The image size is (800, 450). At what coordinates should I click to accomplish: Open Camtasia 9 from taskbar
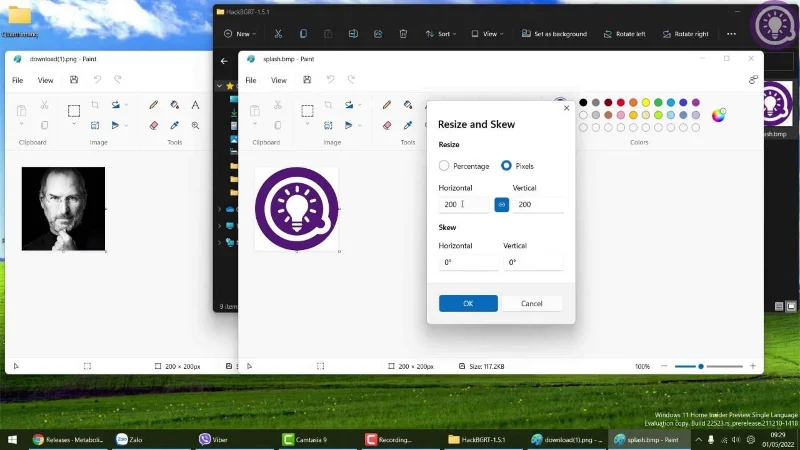click(x=306, y=439)
